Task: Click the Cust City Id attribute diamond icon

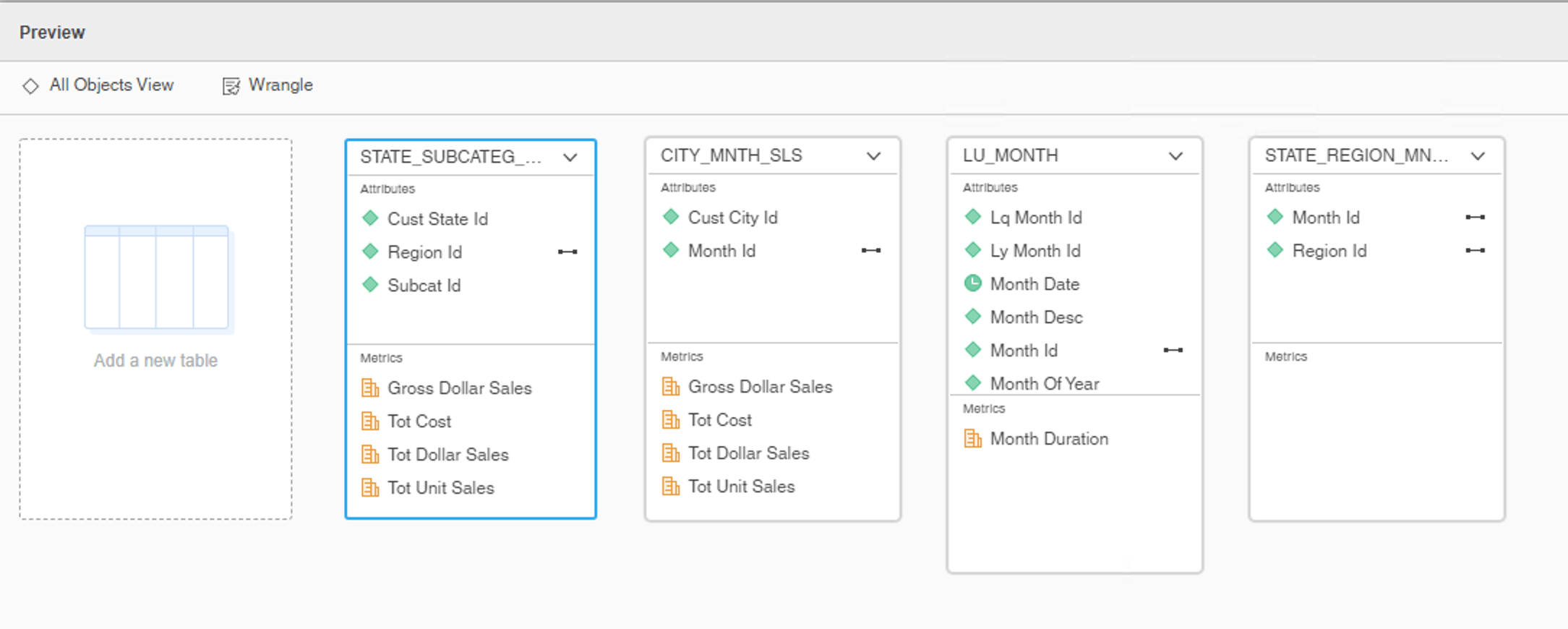Action: pos(671,216)
